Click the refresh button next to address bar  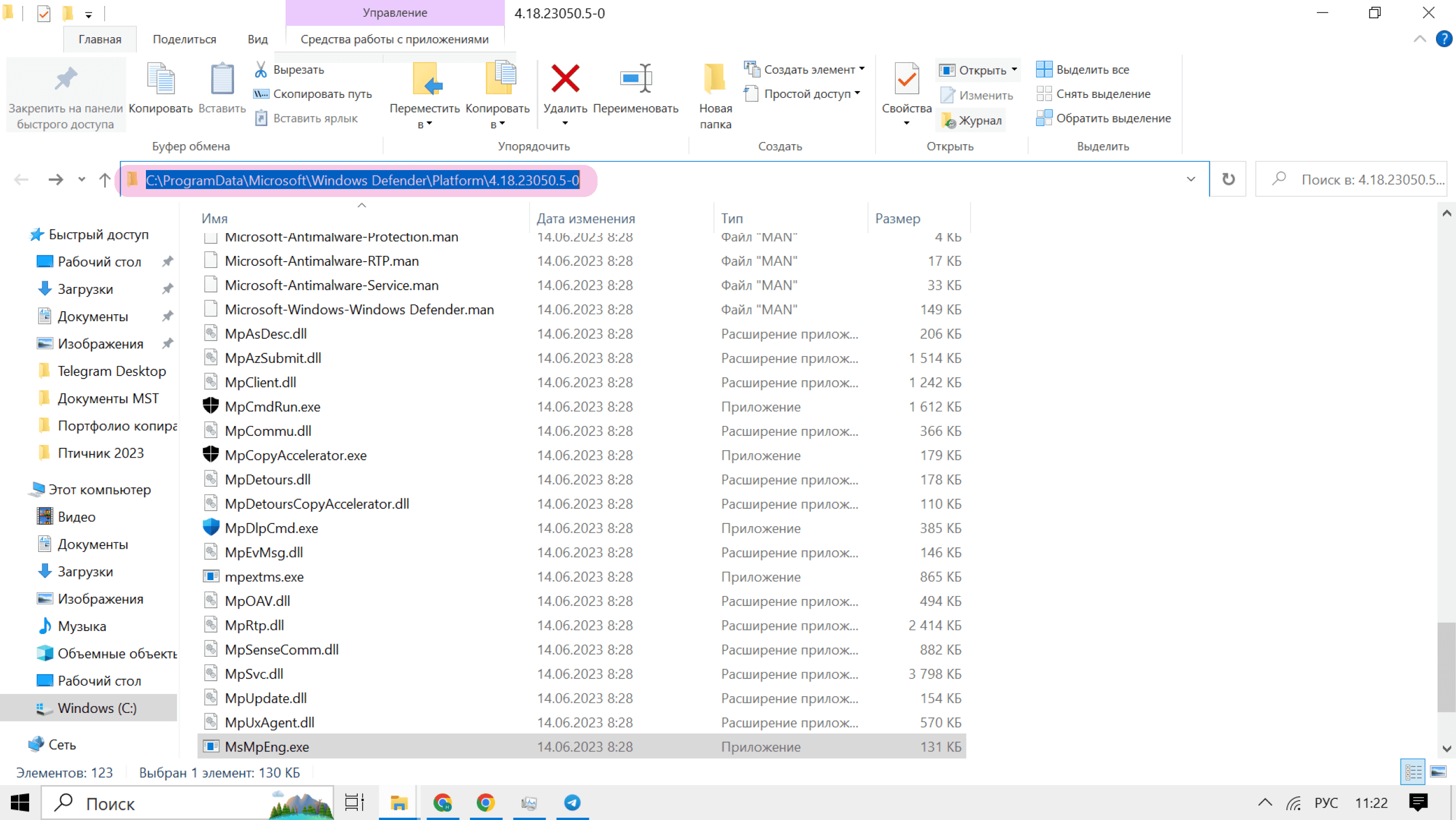1228,180
